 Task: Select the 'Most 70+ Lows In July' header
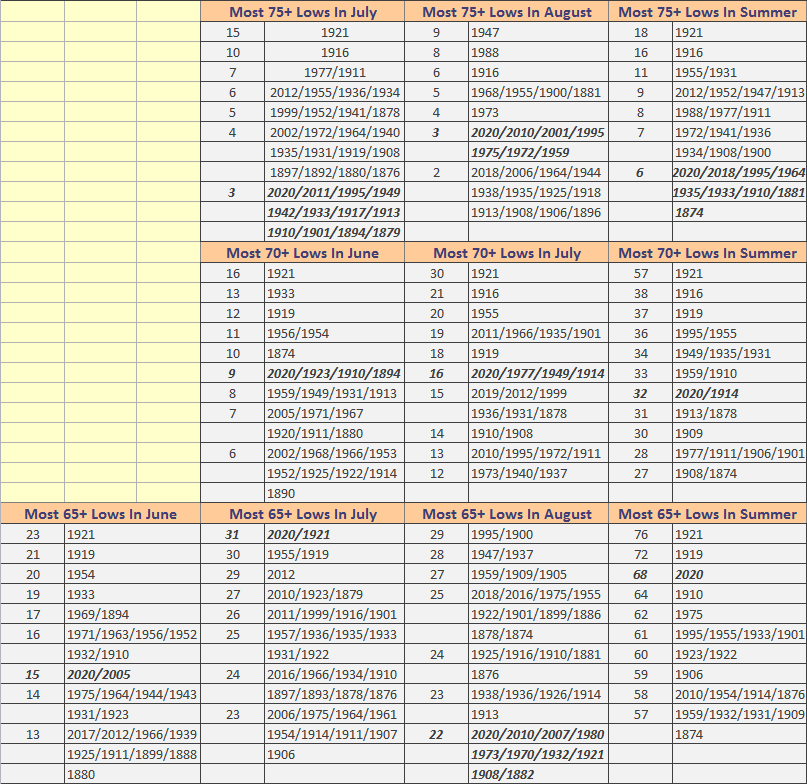(x=506, y=253)
